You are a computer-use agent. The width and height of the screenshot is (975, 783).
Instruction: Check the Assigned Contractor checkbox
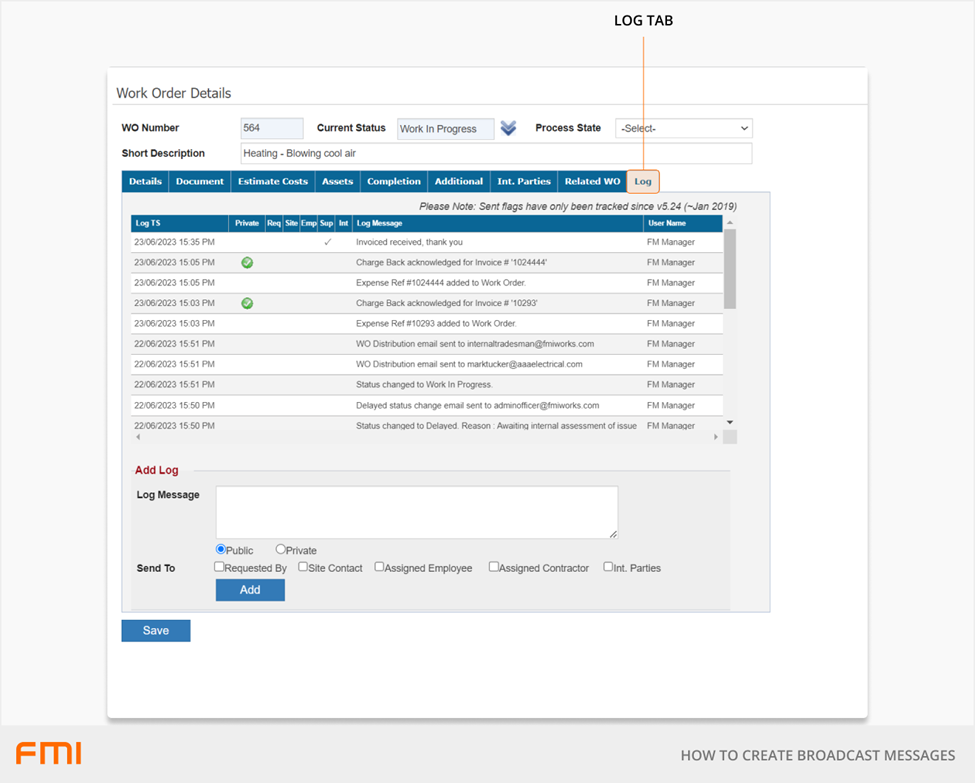click(x=494, y=567)
